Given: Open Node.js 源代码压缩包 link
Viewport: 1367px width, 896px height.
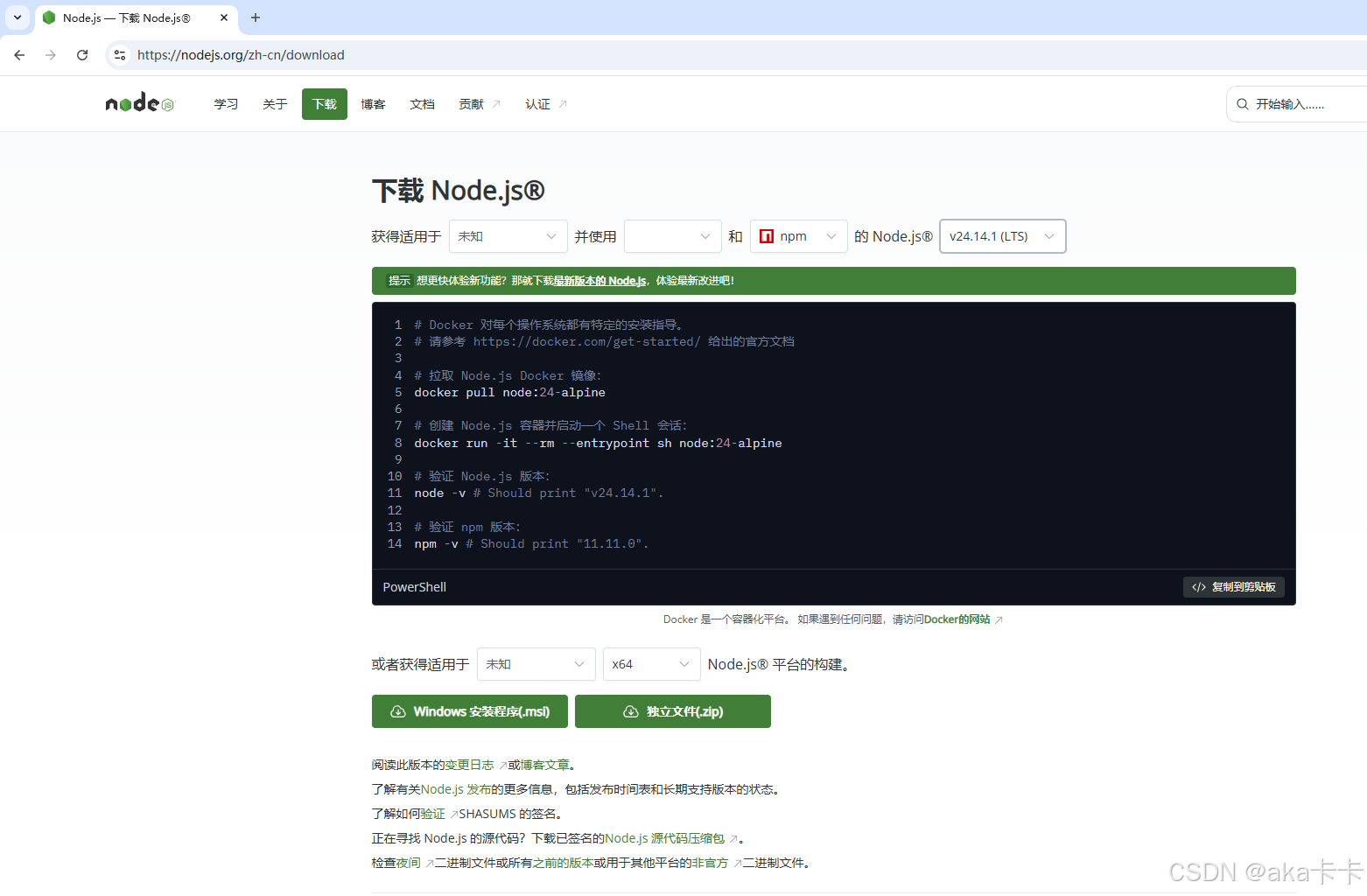Looking at the screenshot, I should click(x=665, y=838).
